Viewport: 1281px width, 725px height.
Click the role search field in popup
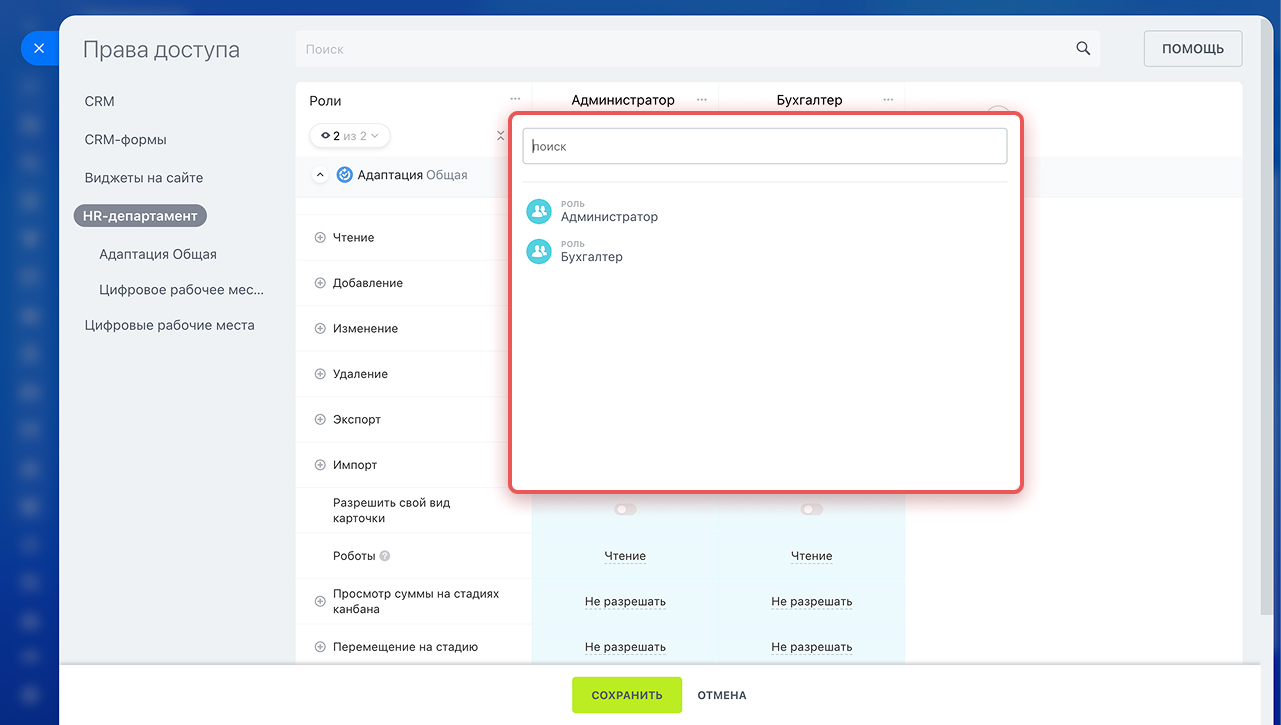point(765,146)
